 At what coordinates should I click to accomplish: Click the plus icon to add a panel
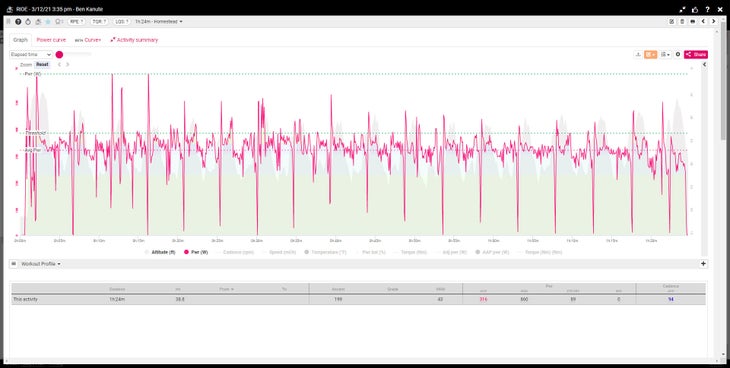coord(703,264)
